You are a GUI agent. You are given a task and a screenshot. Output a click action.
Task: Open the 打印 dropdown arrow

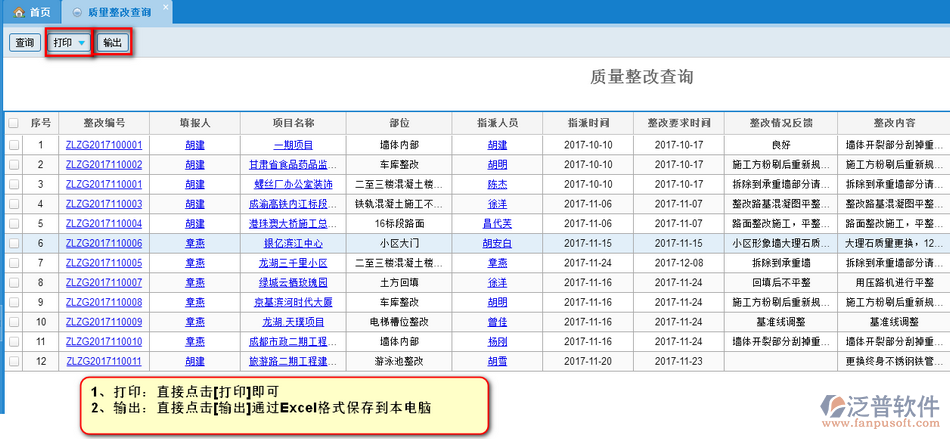click(81, 43)
